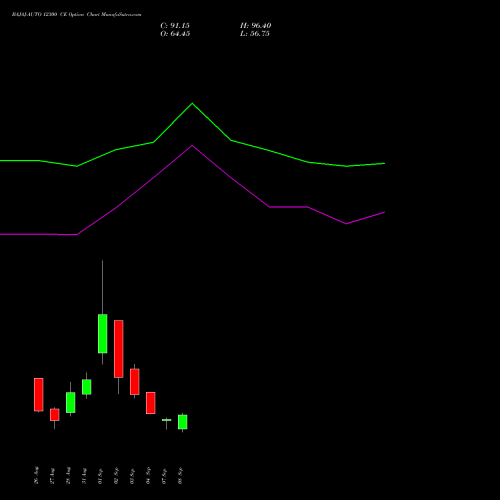500x500 pixels.
Task: Select the 31 Aug date label
Action: pos(84,475)
